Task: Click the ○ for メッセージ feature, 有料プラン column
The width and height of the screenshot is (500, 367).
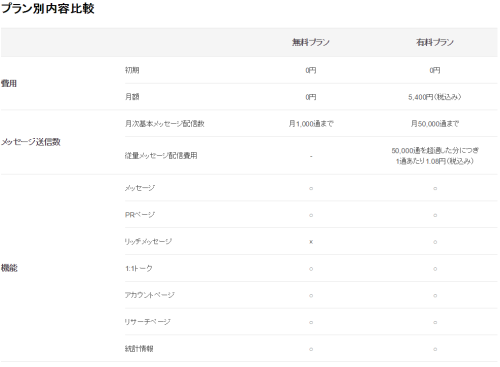Action: (435, 189)
